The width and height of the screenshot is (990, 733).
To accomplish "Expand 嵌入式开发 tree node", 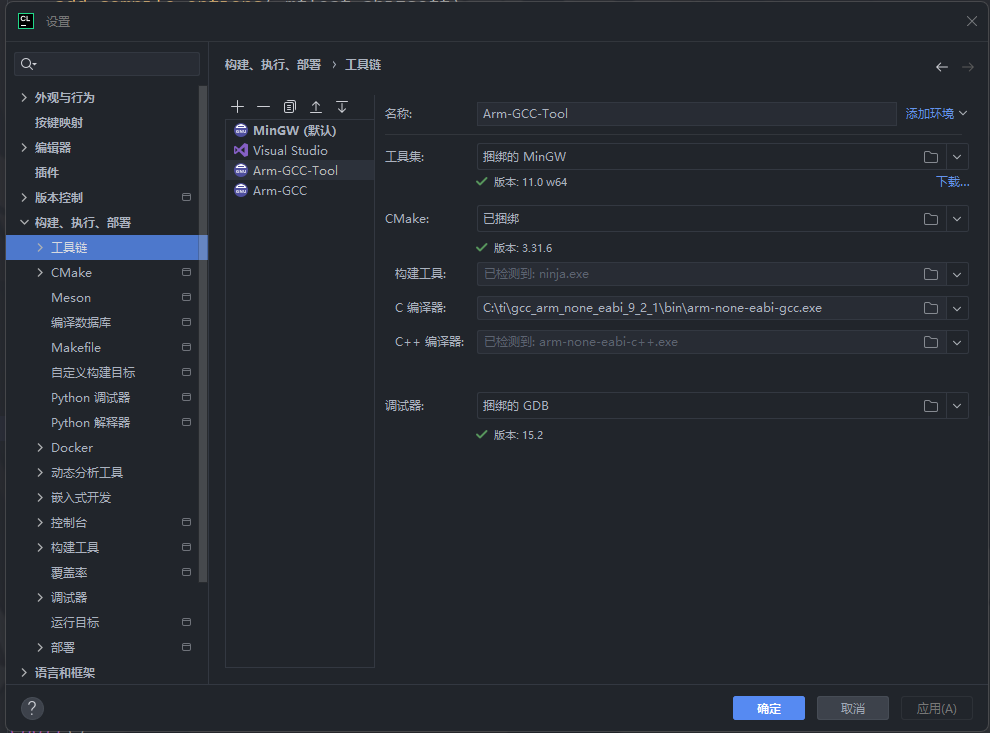I will click(x=40, y=498).
